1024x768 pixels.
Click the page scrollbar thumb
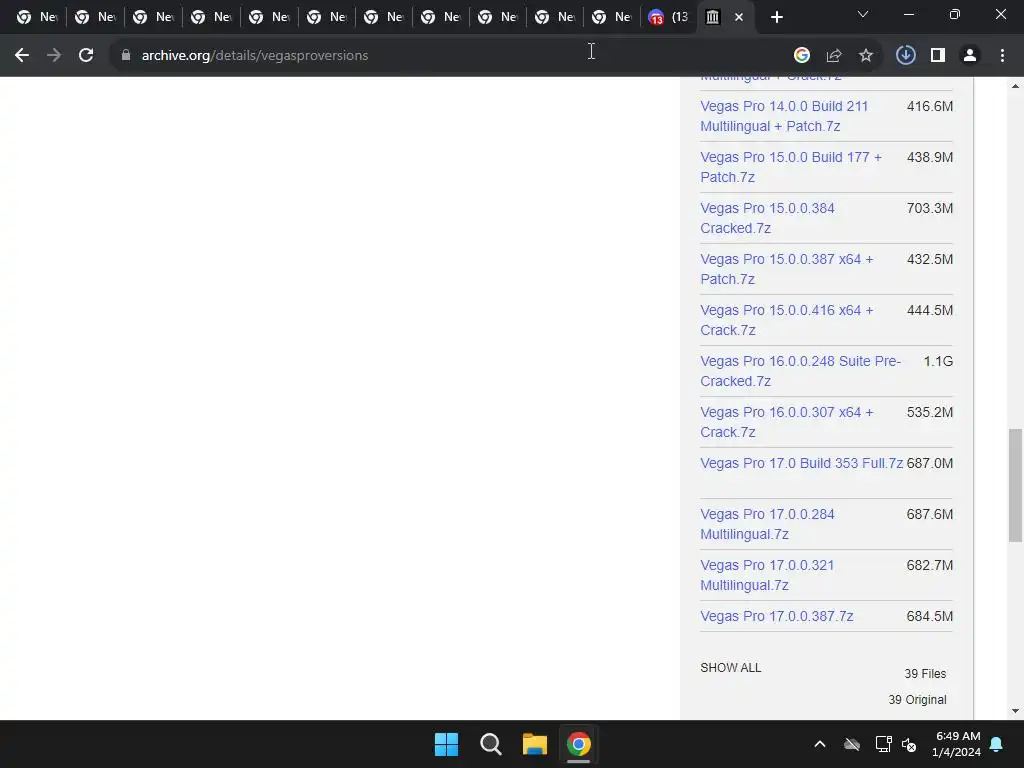tap(1015, 485)
